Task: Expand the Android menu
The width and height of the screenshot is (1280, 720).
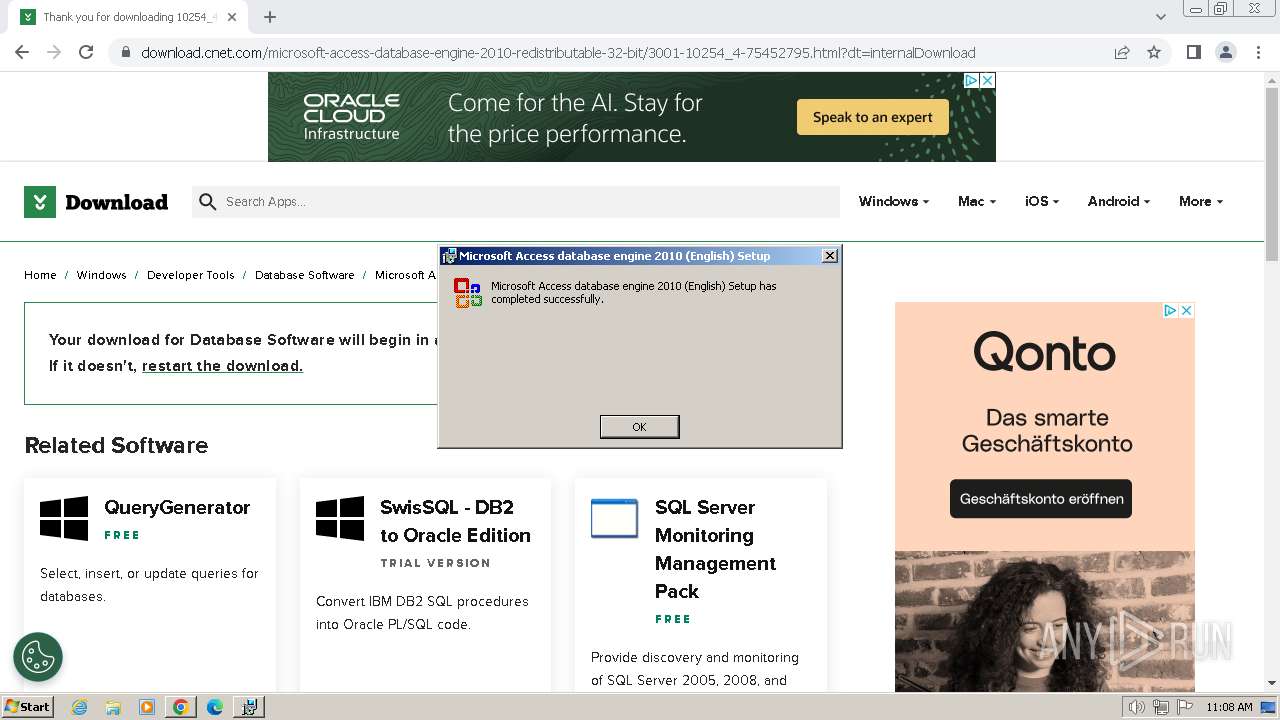Action: pyautogui.click(x=1118, y=201)
